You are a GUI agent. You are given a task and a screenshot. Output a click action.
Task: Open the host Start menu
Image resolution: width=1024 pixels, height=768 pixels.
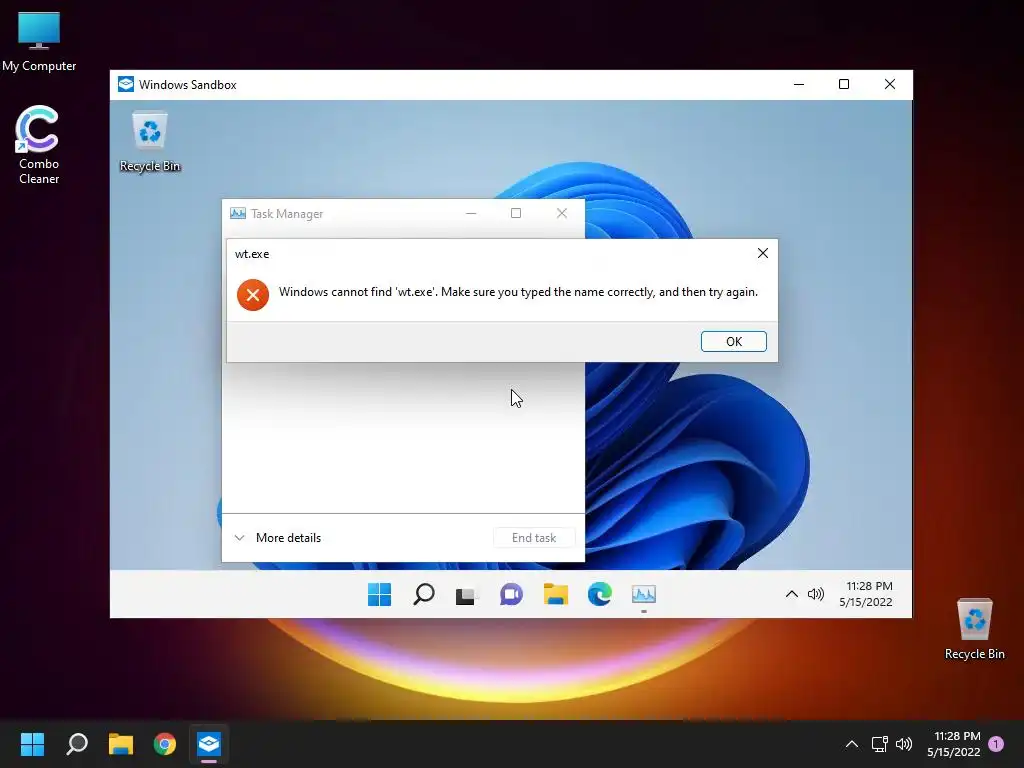click(32, 744)
